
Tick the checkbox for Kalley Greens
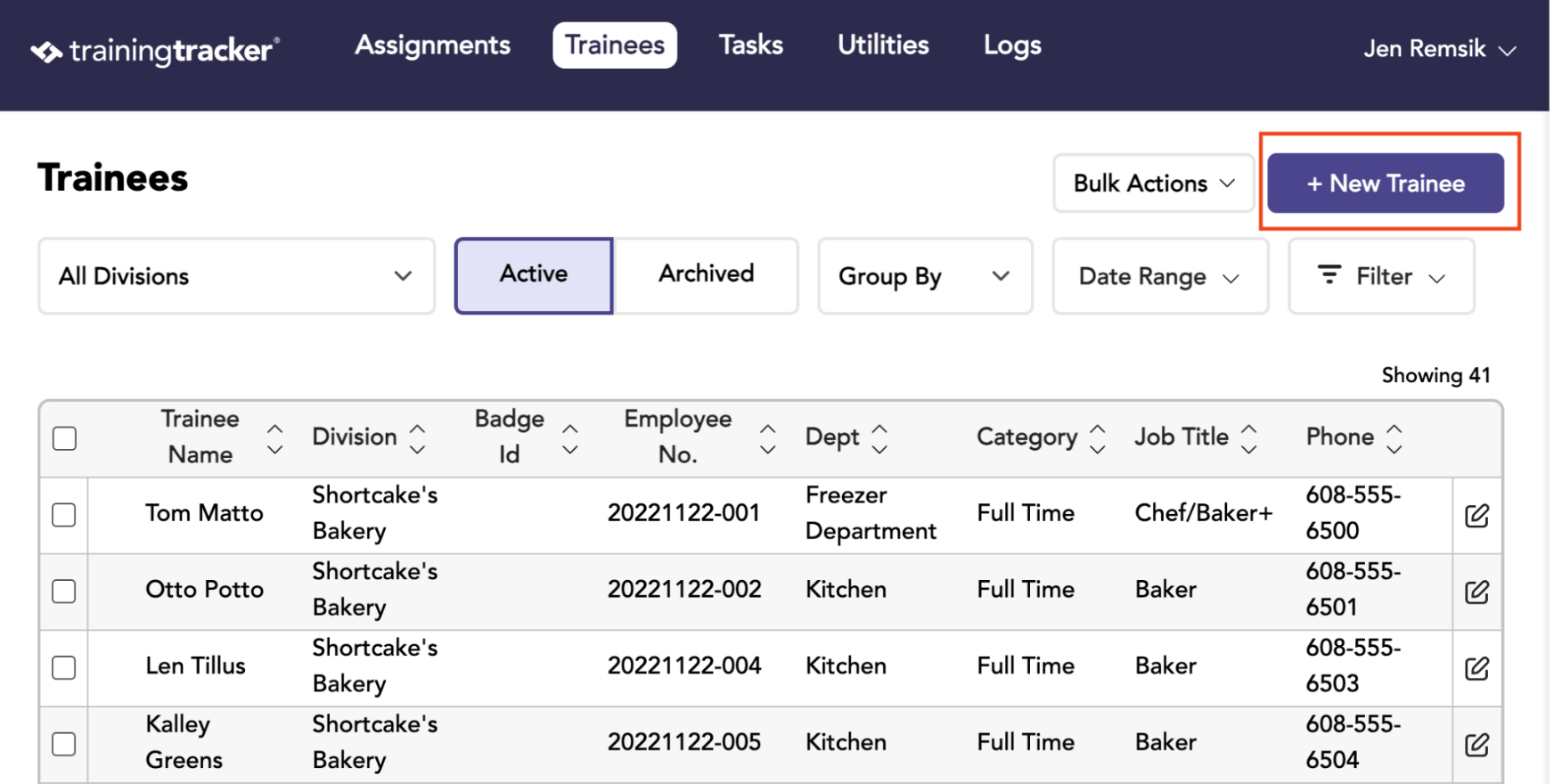(64, 744)
